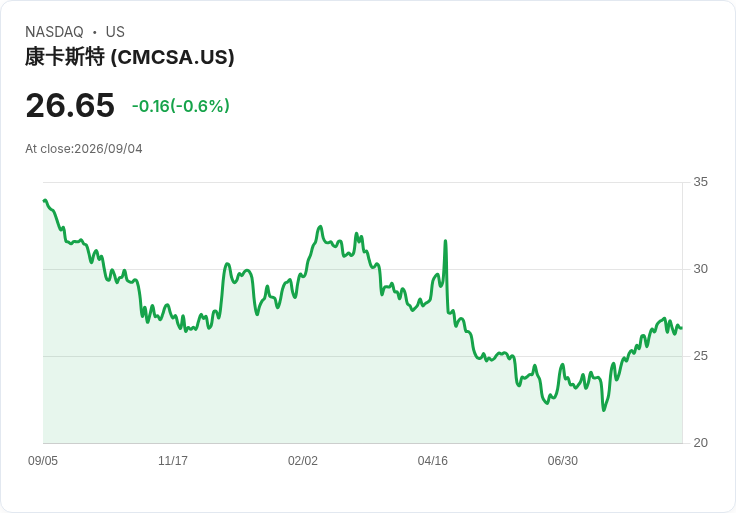Click the 30 y-axis price label
The width and height of the screenshot is (736, 513).
[700, 269]
